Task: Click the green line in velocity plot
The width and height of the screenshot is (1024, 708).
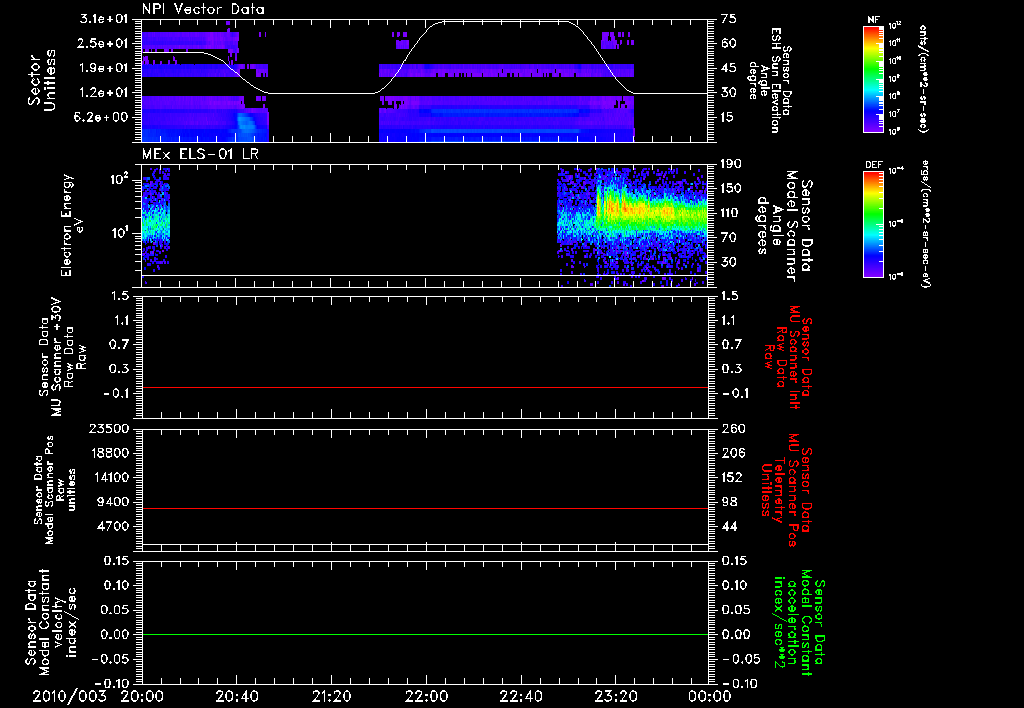Action: (x=425, y=634)
